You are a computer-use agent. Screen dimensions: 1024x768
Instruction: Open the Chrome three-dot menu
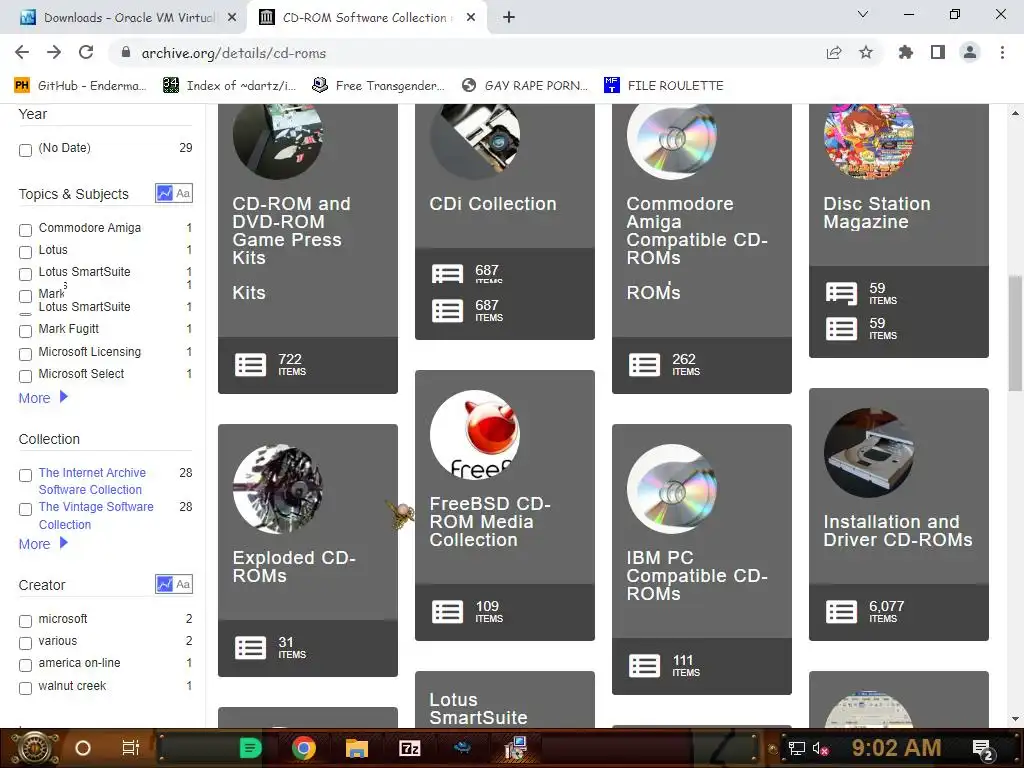[x=1002, y=52]
